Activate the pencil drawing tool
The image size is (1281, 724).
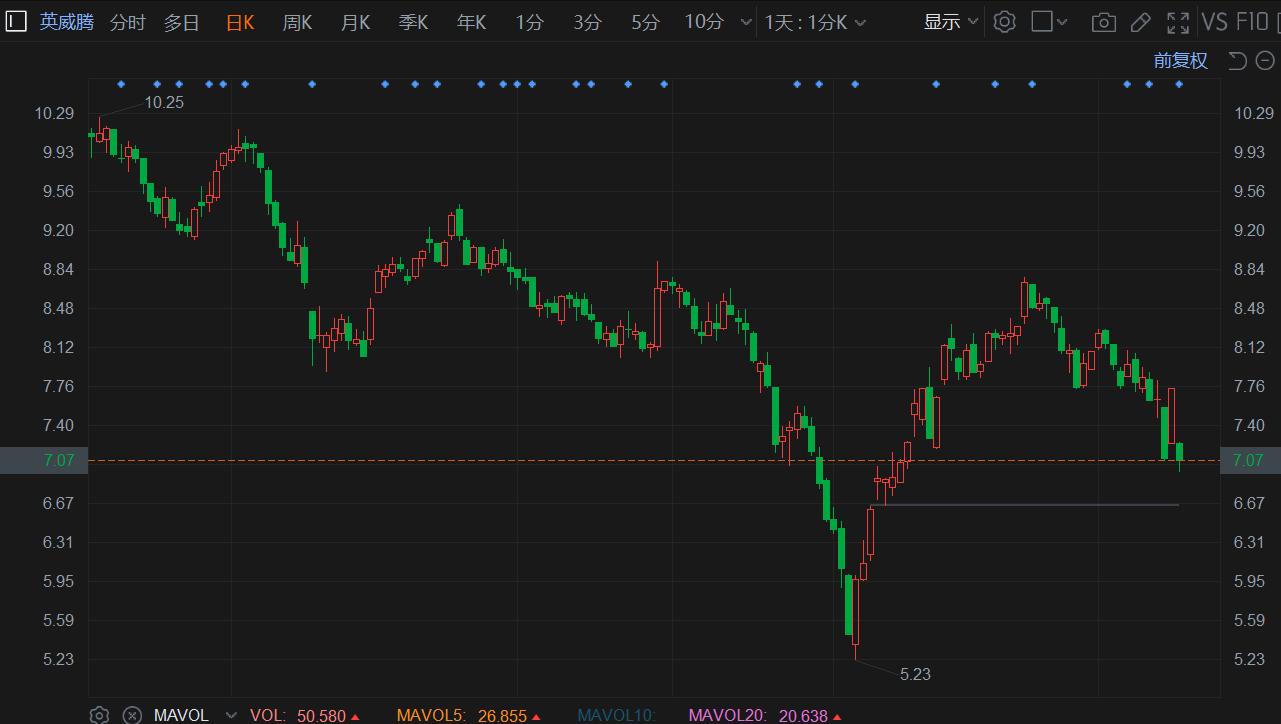pos(1140,22)
